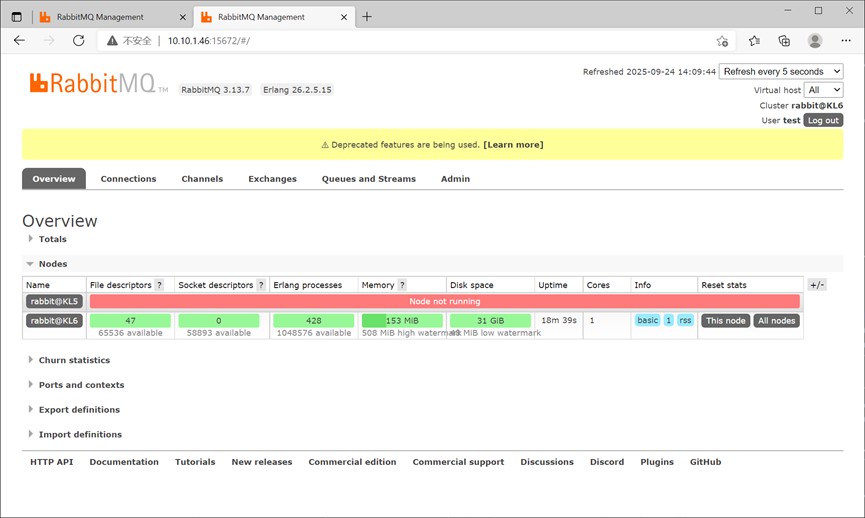Viewport: 865px width, 518px height.
Task: Open the Virtual host dropdown
Action: (823, 90)
